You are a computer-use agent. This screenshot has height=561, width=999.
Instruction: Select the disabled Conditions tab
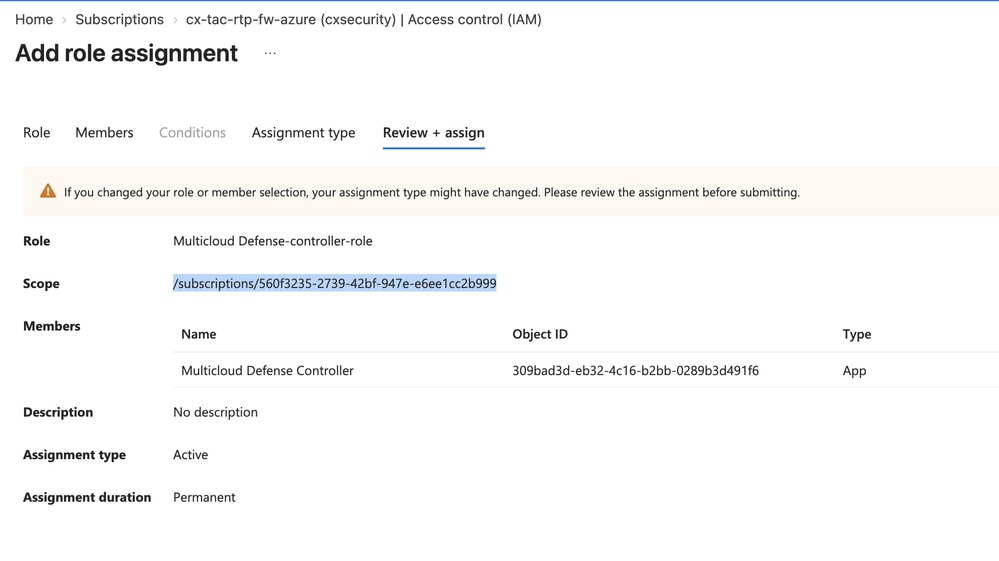pyautogui.click(x=192, y=132)
